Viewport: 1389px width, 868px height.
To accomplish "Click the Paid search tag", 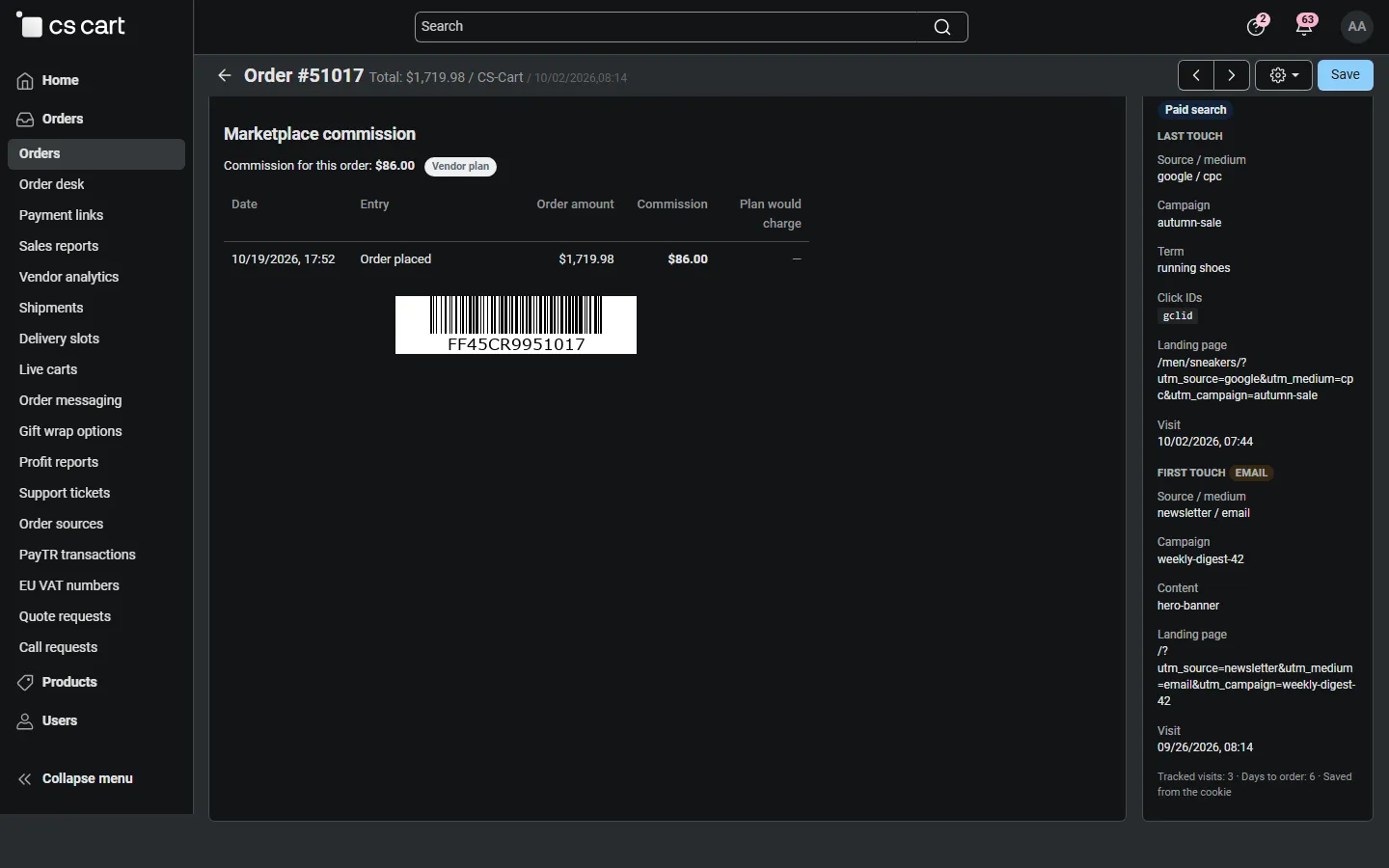I will point(1195,110).
